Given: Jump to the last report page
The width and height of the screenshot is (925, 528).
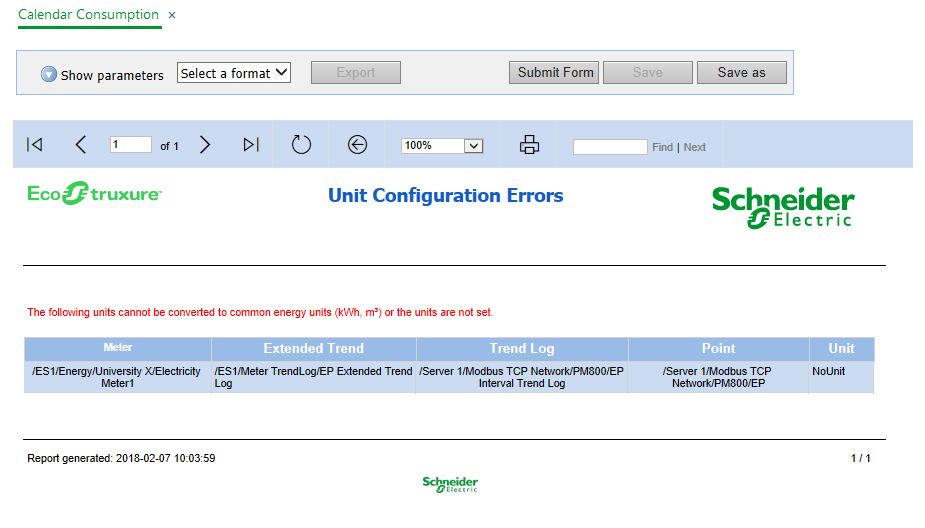Looking at the screenshot, I should [251, 145].
